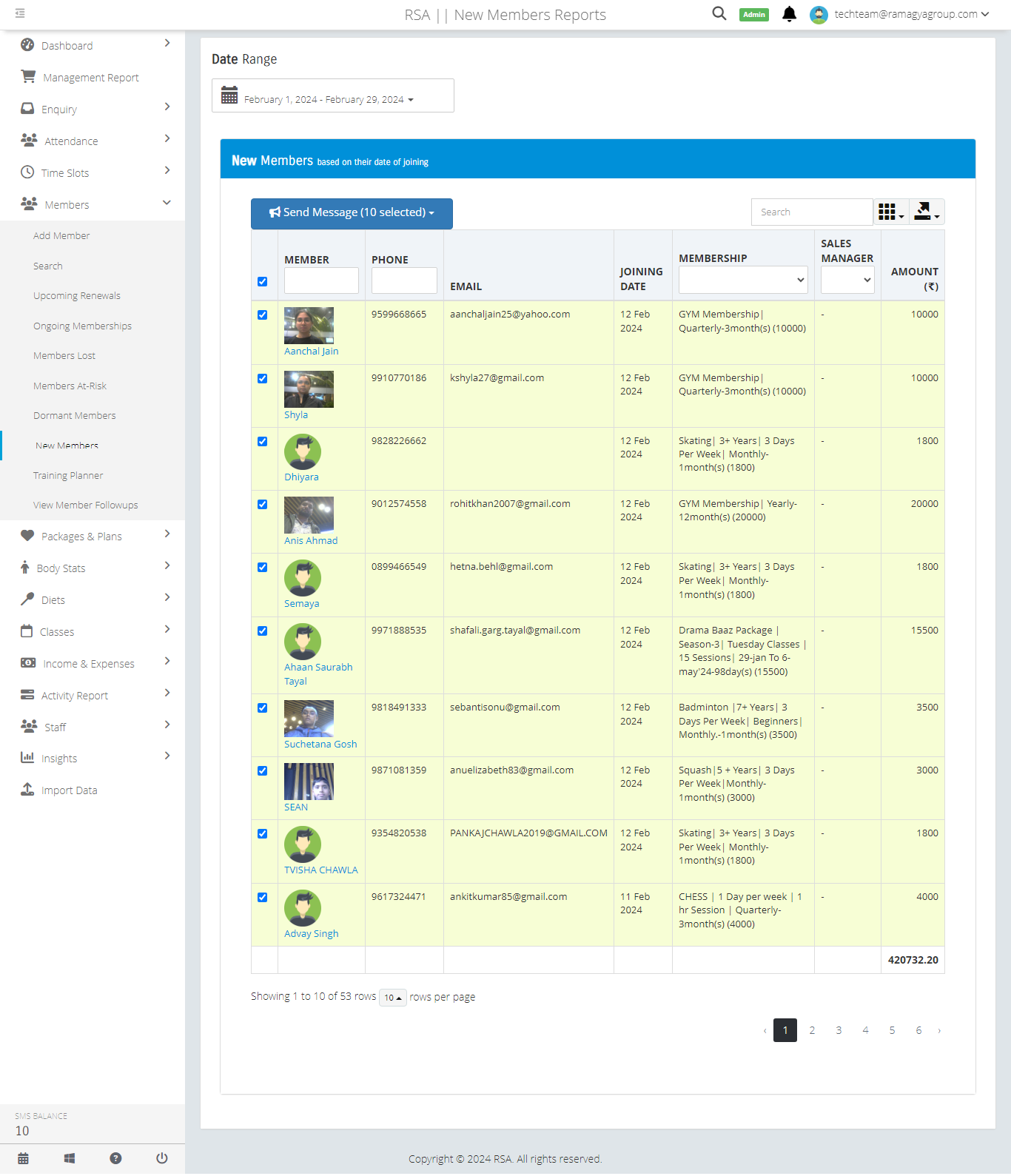Go to page 3 of results
This screenshot has height=1176, width=1011.
pos(839,1030)
